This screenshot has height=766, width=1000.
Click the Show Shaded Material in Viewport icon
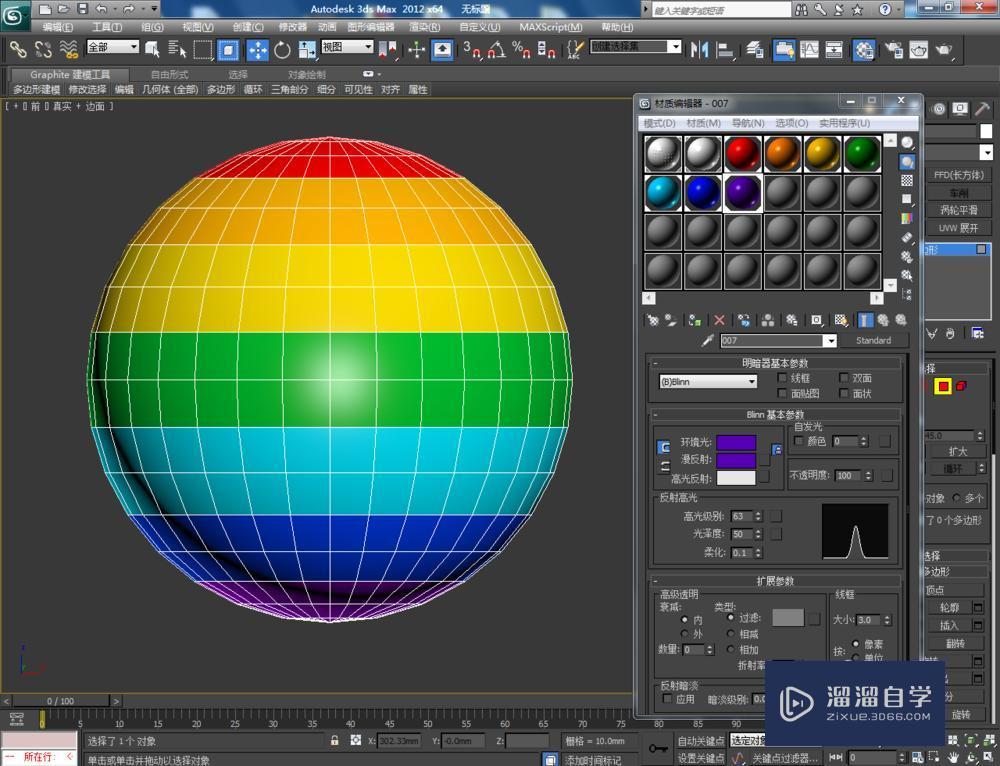pyautogui.click(x=840, y=320)
